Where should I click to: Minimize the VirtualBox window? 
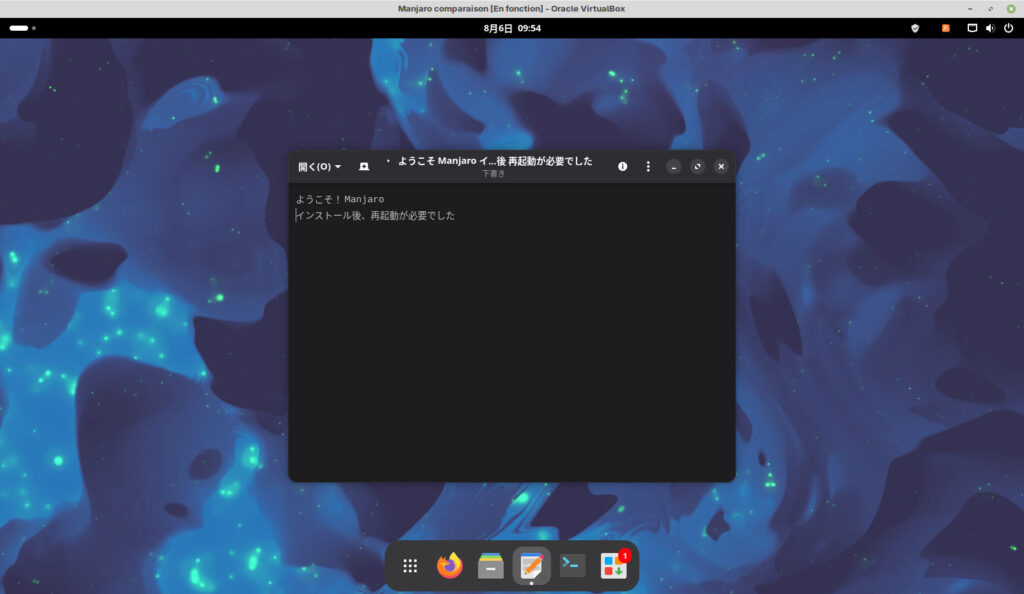click(x=970, y=8)
